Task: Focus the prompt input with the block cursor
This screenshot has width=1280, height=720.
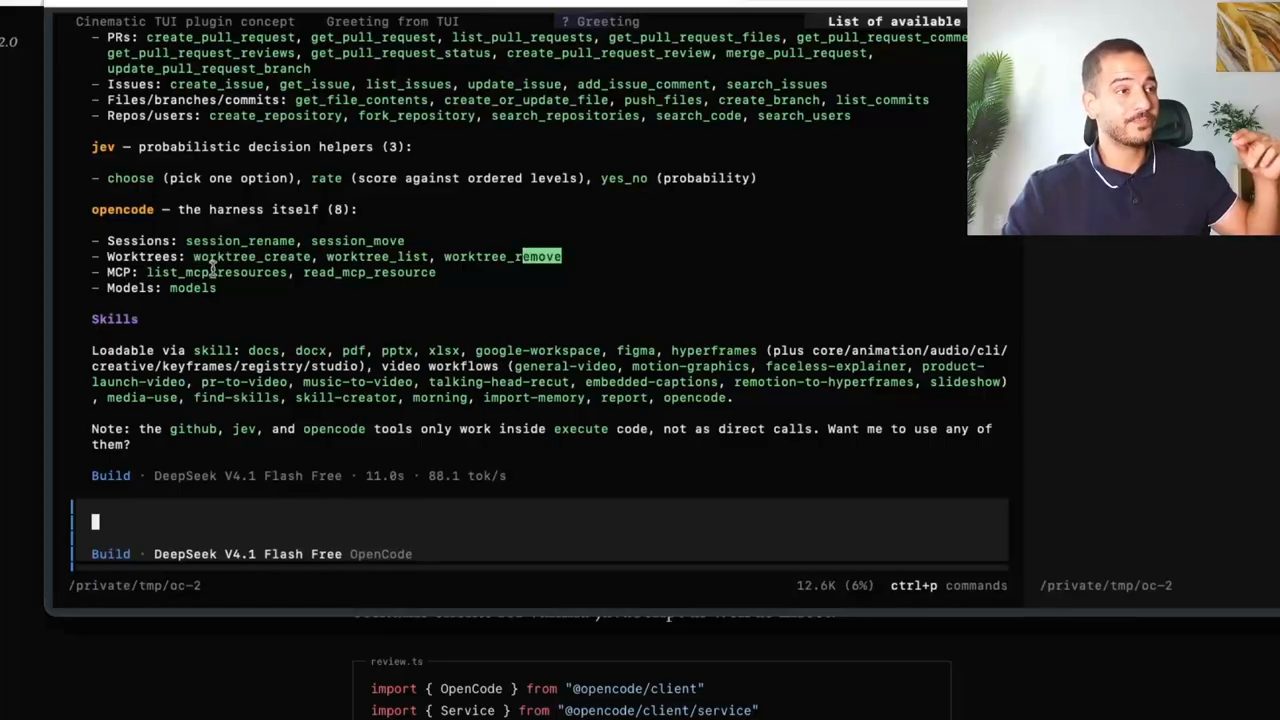Action: pyautogui.click(x=540, y=521)
